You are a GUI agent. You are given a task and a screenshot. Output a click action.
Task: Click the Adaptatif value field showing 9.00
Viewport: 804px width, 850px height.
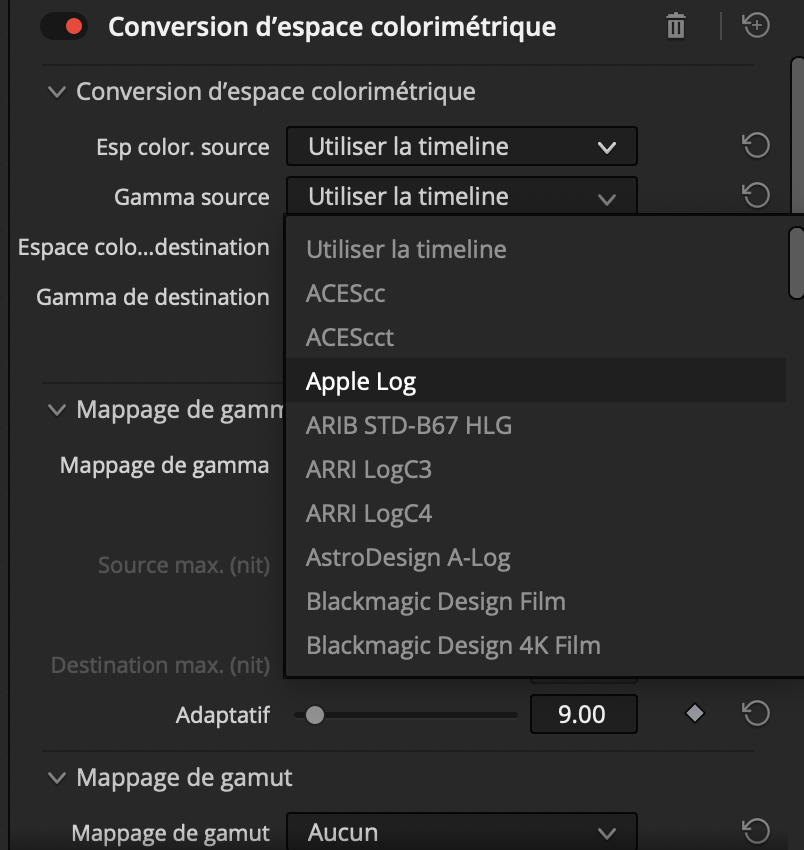[583, 714]
